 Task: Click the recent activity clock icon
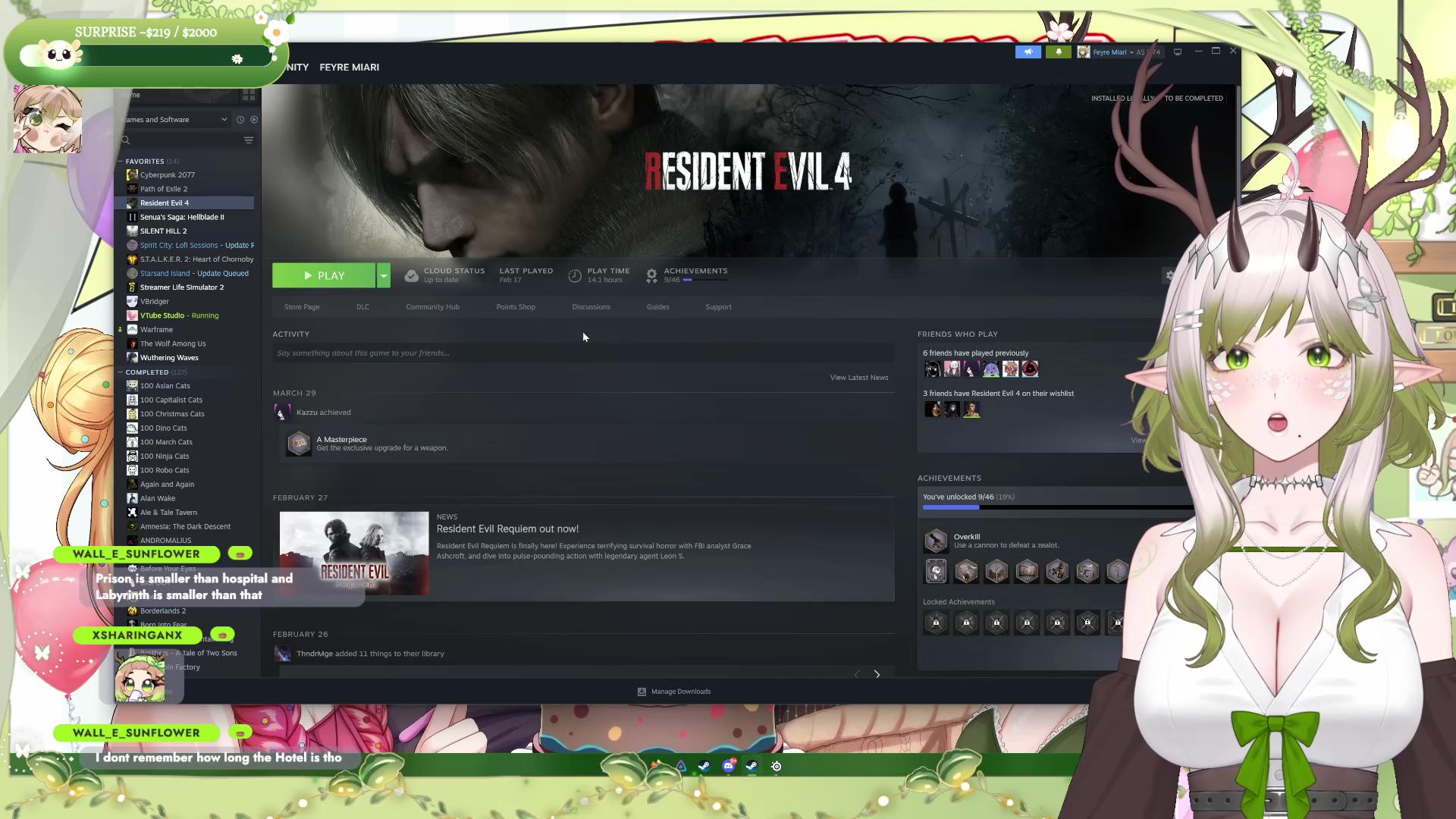point(240,120)
